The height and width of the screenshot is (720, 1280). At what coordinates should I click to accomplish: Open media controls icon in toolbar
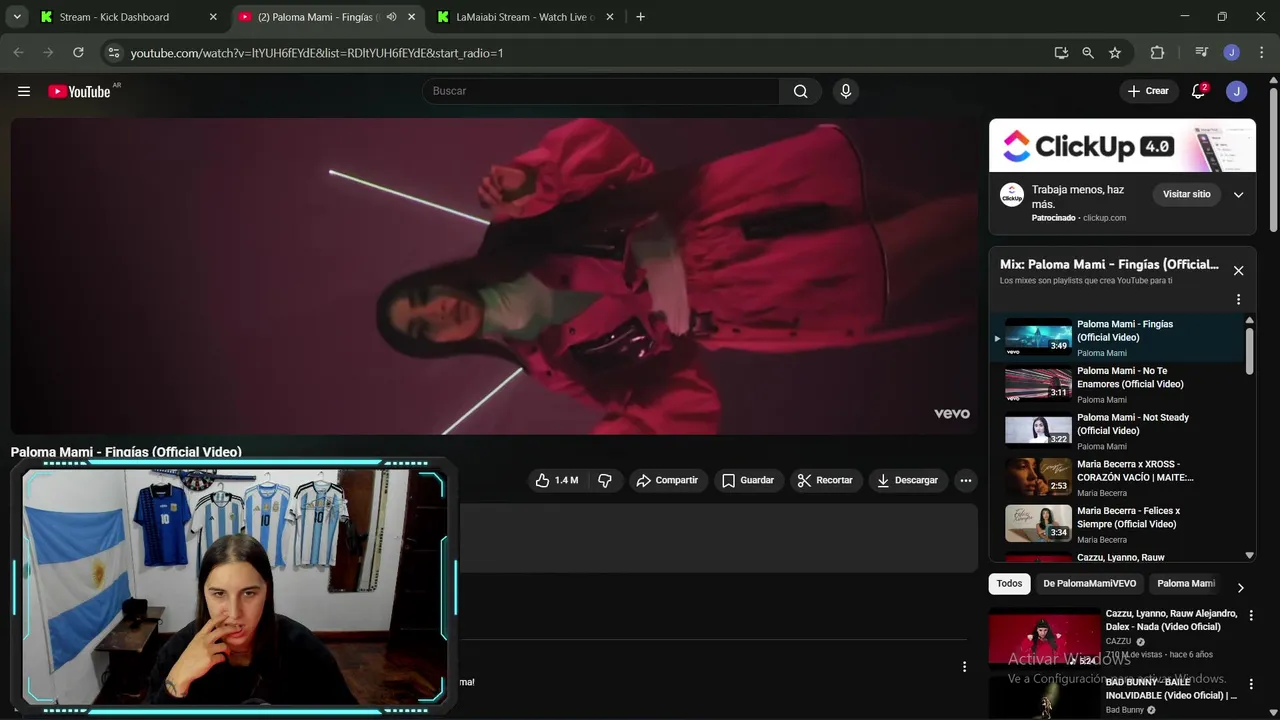point(1202,53)
